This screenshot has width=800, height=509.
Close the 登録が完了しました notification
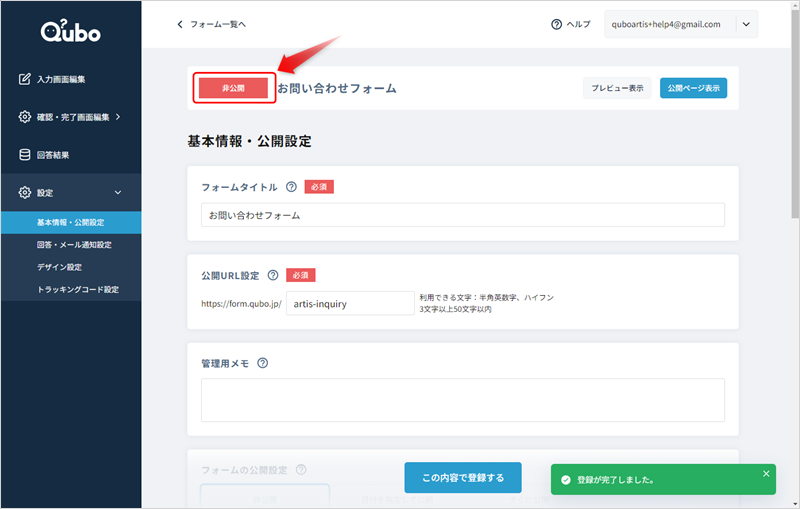click(766, 473)
